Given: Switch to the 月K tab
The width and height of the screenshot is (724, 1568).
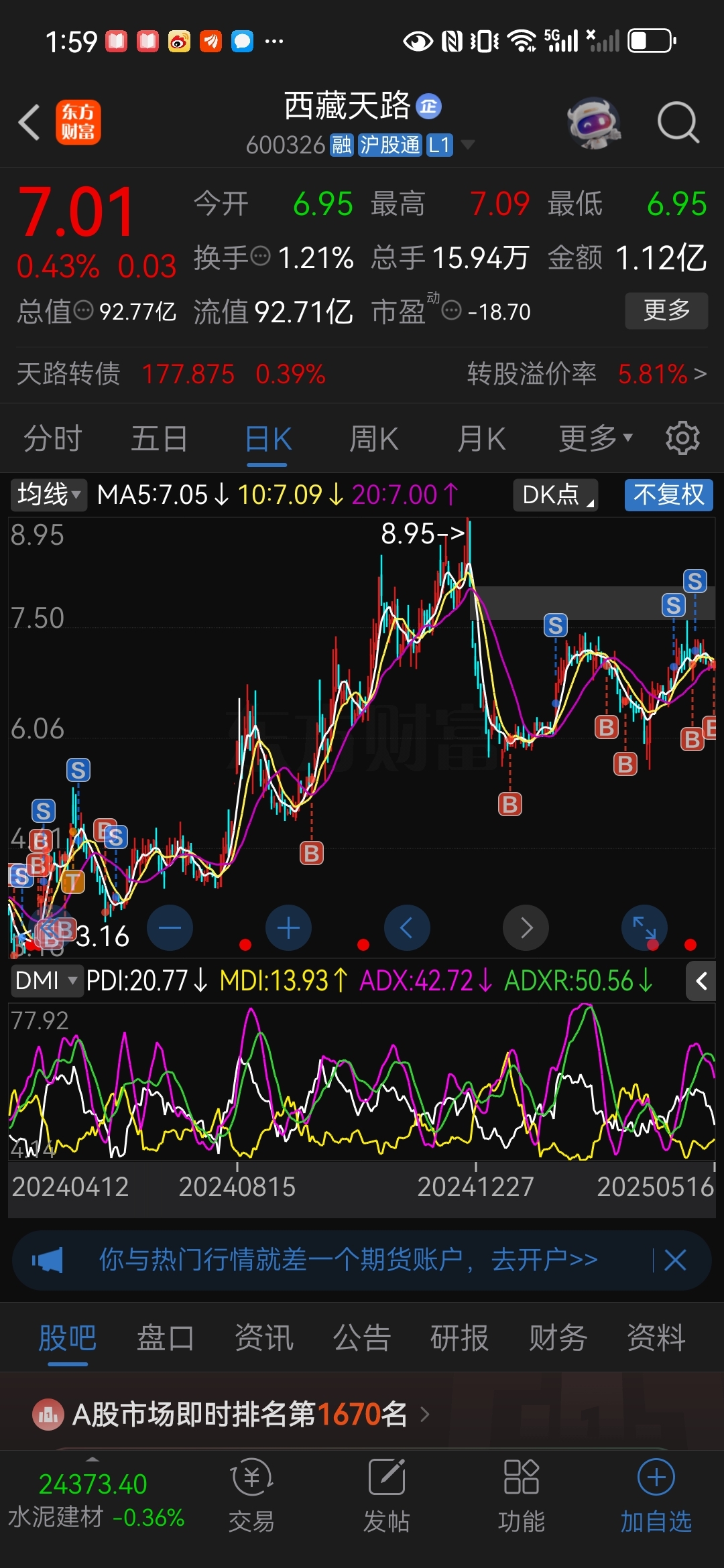Looking at the screenshot, I should pos(481,438).
